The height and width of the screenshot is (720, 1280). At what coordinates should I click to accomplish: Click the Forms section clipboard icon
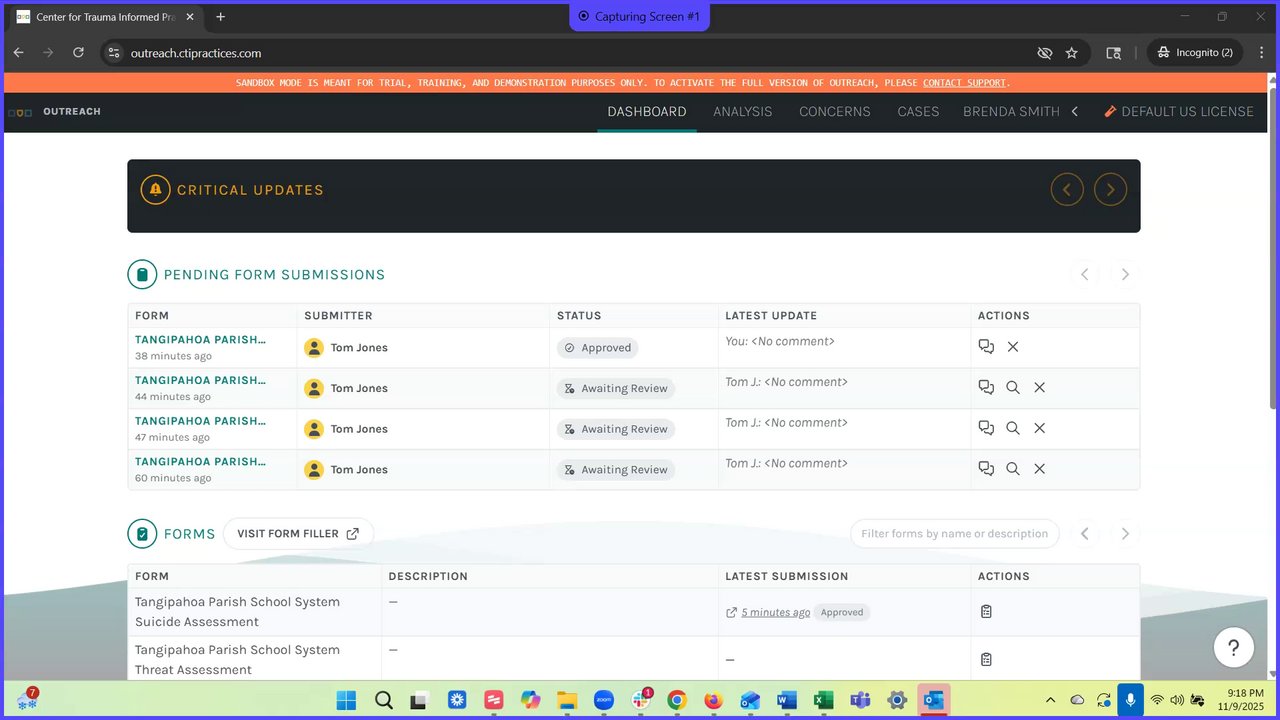(142, 534)
